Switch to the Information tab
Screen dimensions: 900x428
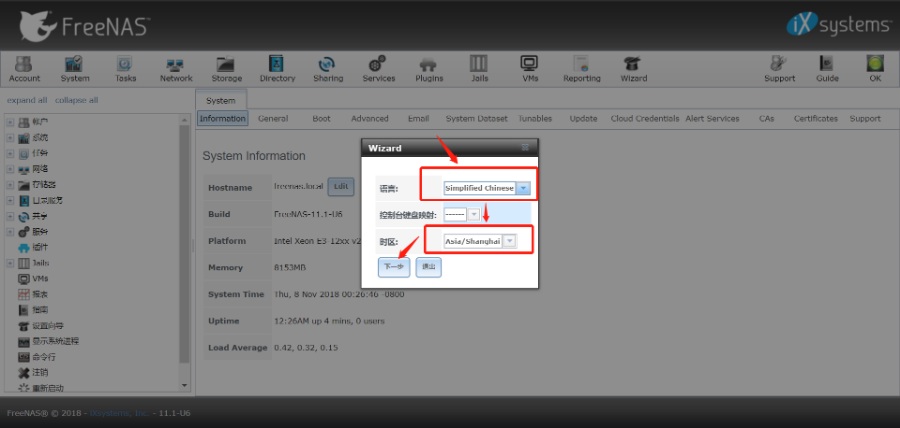point(223,119)
